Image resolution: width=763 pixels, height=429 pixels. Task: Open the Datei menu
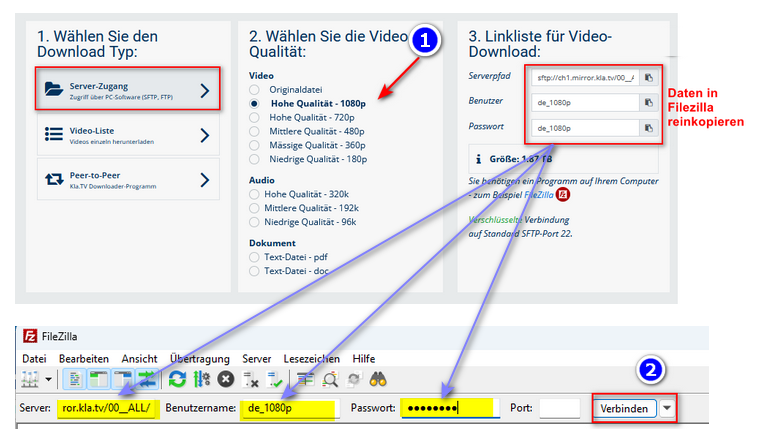(34, 359)
